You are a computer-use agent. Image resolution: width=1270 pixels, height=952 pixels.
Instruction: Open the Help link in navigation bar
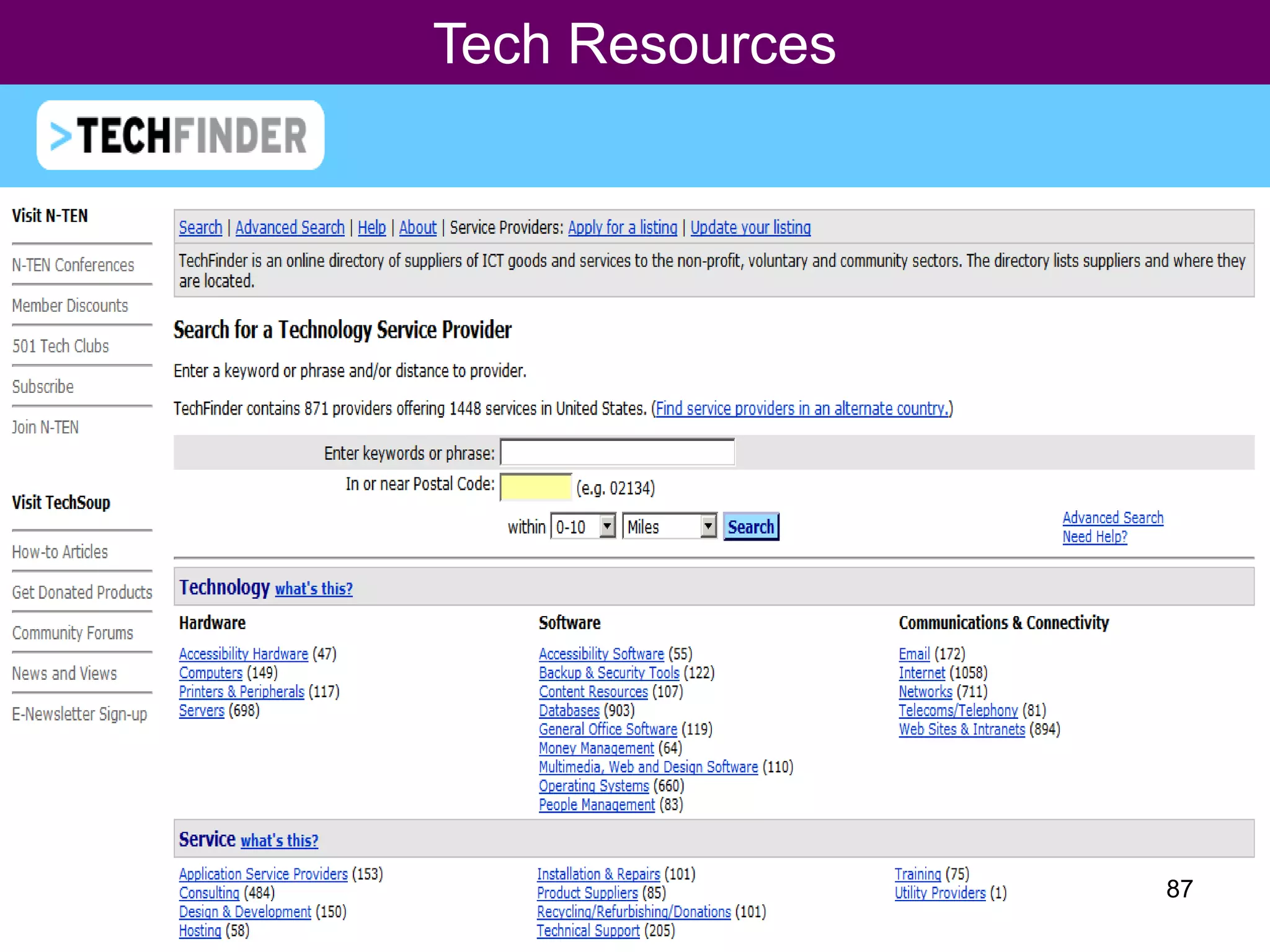coord(371,227)
